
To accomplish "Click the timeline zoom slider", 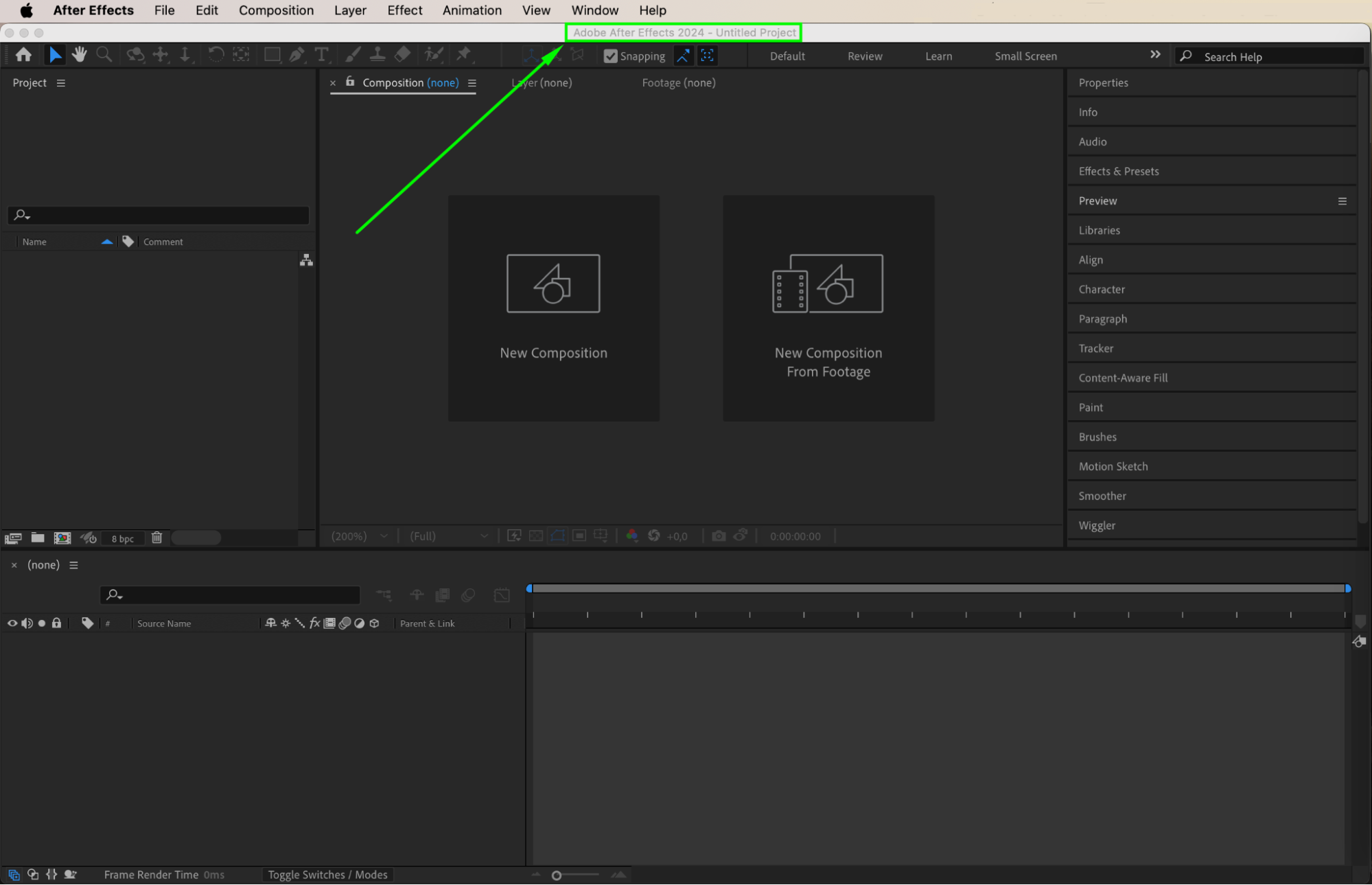I will [557, 875].
